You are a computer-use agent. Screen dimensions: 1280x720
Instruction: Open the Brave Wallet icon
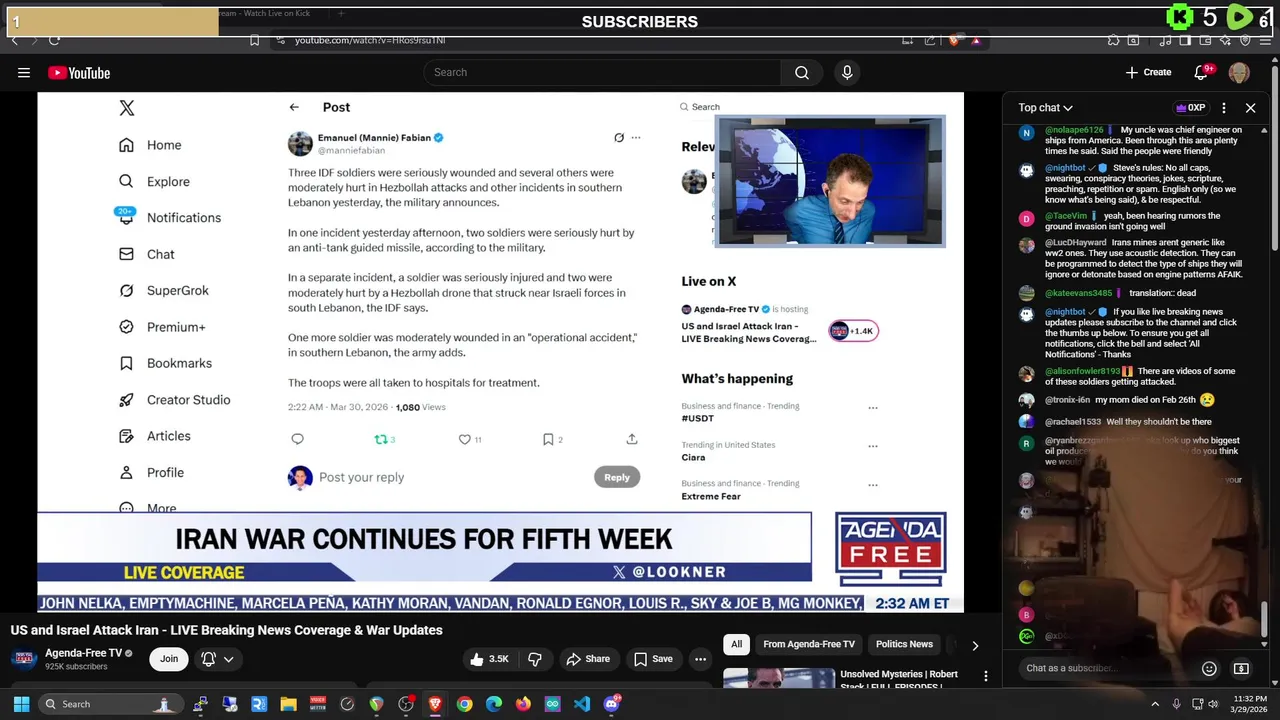coord(1204,40)
